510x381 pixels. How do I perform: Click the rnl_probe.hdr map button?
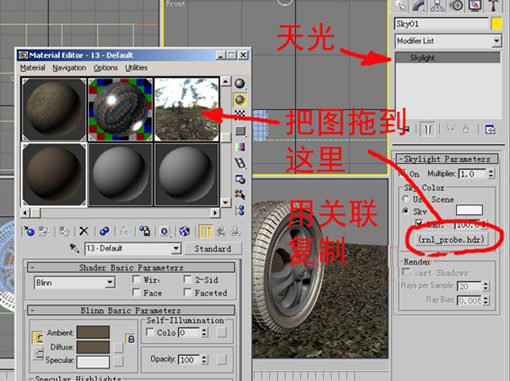coord(451,239)
